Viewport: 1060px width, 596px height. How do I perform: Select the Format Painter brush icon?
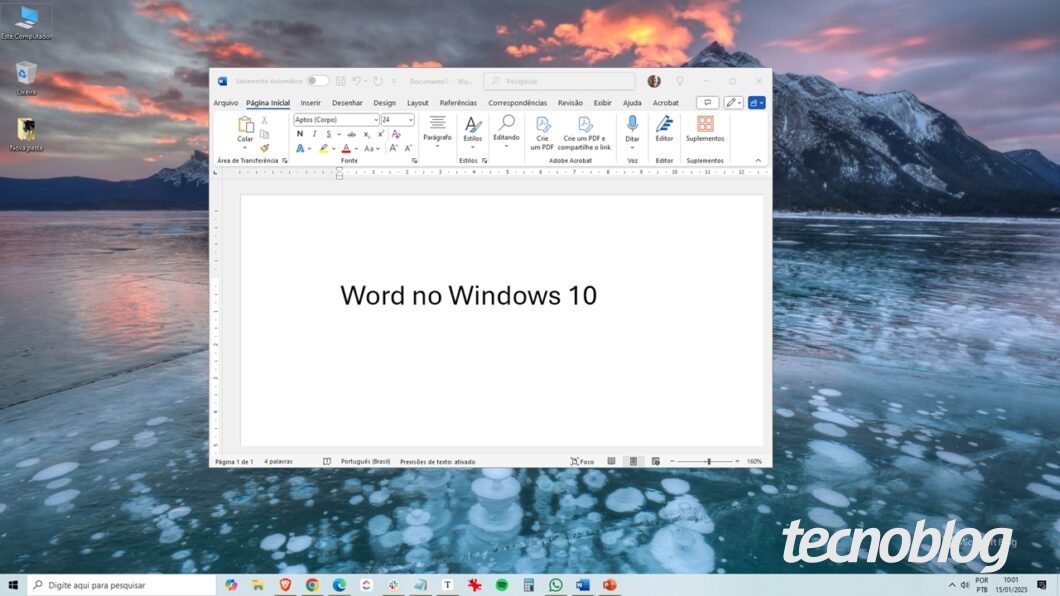pyautogui.click(x=264, y=148)
